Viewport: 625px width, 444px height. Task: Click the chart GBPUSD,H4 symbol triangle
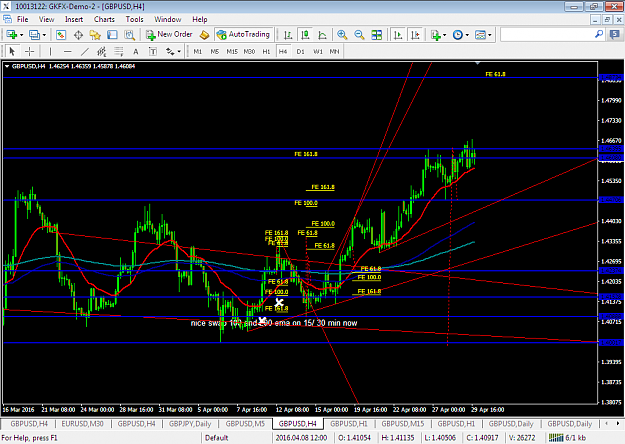coord(7,66)
